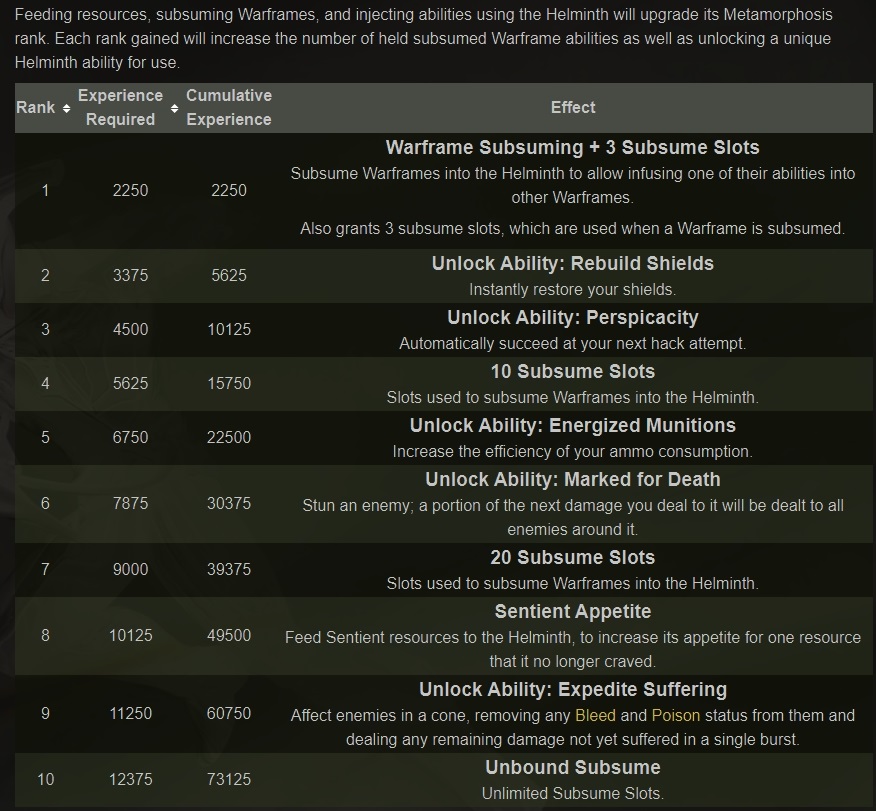876x811 pixels.
Task: Click cumulative experience value 39375
Action: [229, 569]
